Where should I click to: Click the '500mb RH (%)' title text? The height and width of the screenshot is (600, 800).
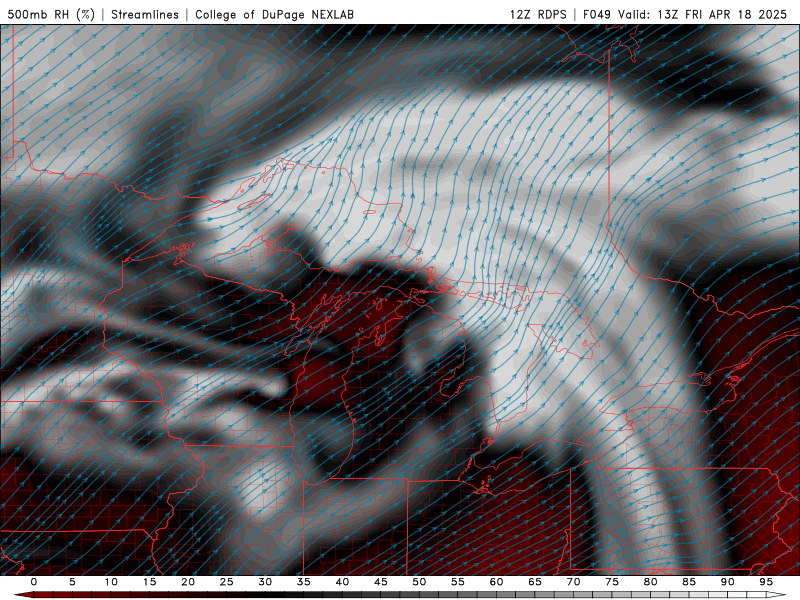click(x=51, y=14)
